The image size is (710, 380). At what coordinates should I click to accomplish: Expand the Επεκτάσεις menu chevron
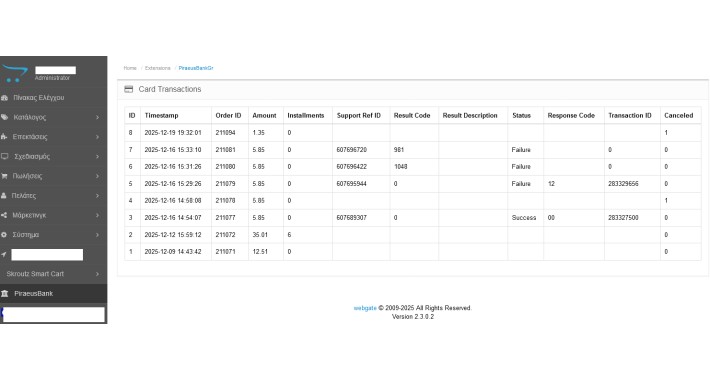tap(97, 137)
